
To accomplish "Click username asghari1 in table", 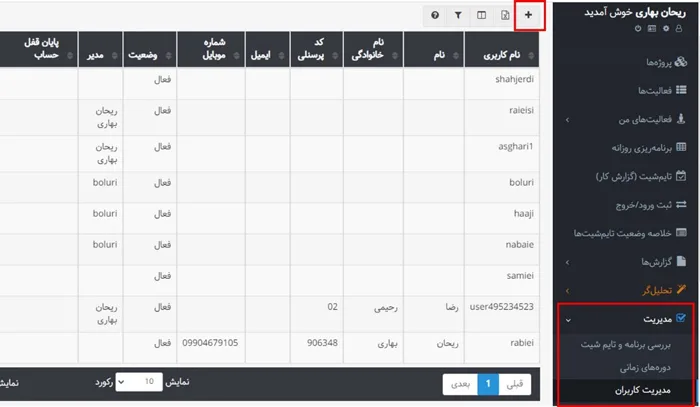I will [516, 146].
